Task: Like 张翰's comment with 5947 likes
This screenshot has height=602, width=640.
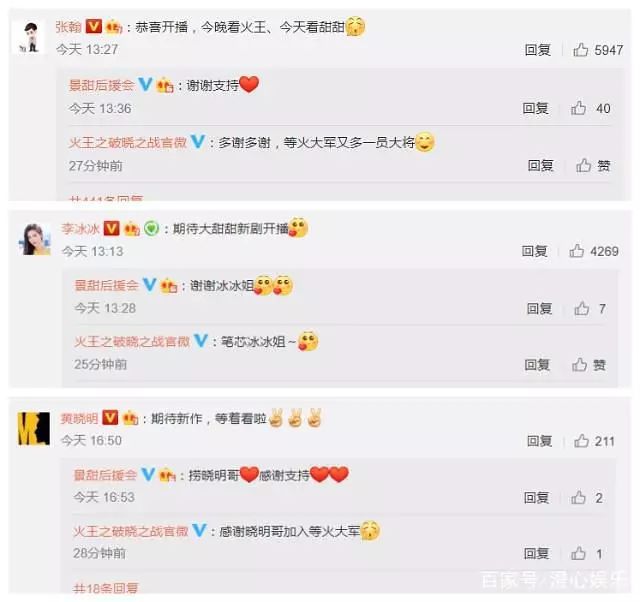Action: pyautogui.click(x=598, y=50)
